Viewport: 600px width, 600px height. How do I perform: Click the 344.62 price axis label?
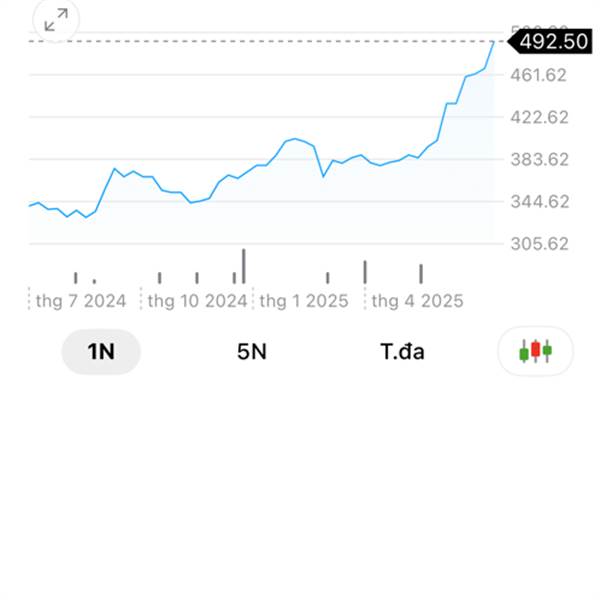pos(540,202)
